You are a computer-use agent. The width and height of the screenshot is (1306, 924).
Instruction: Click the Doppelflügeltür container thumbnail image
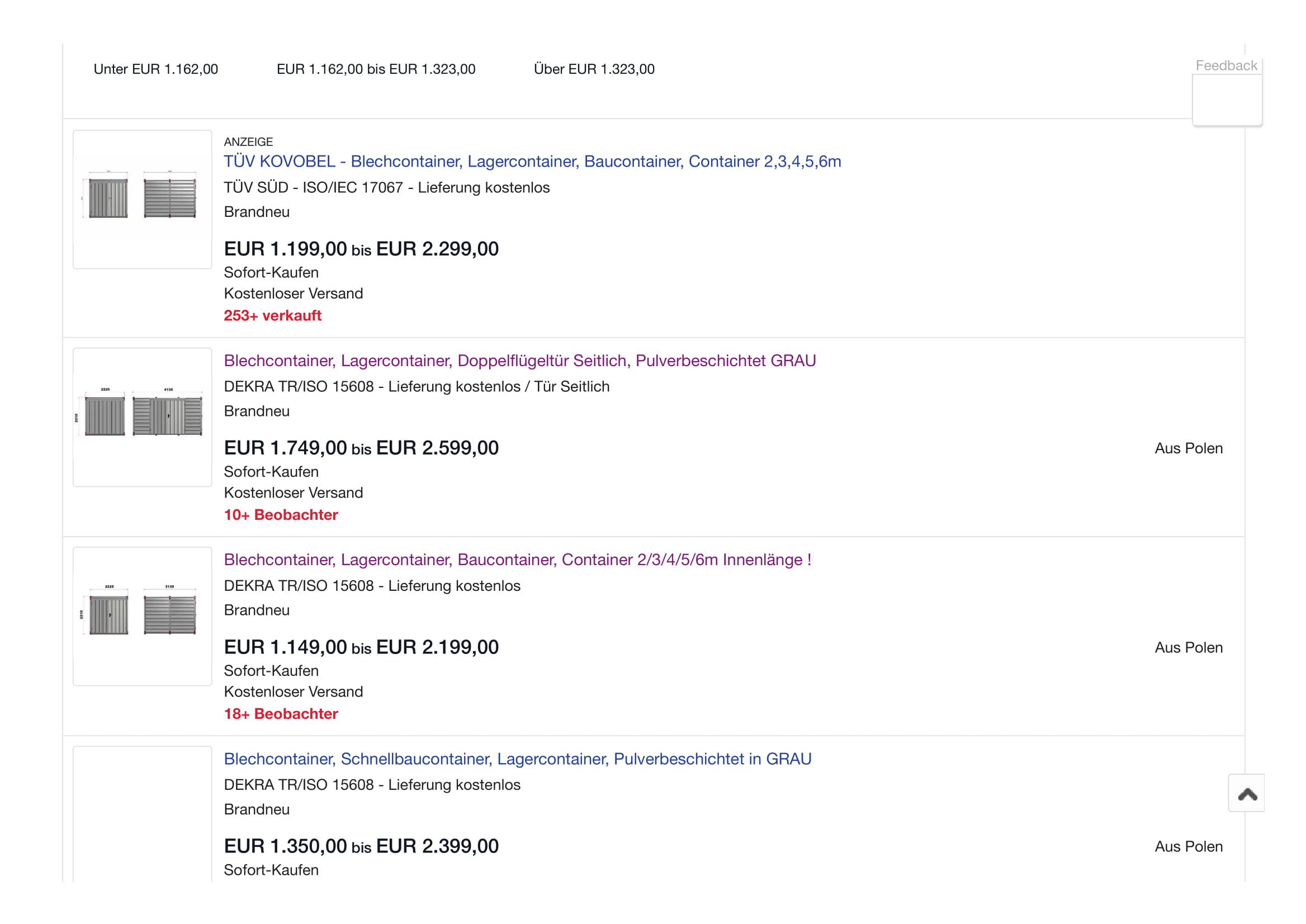(x=142, y=417)
